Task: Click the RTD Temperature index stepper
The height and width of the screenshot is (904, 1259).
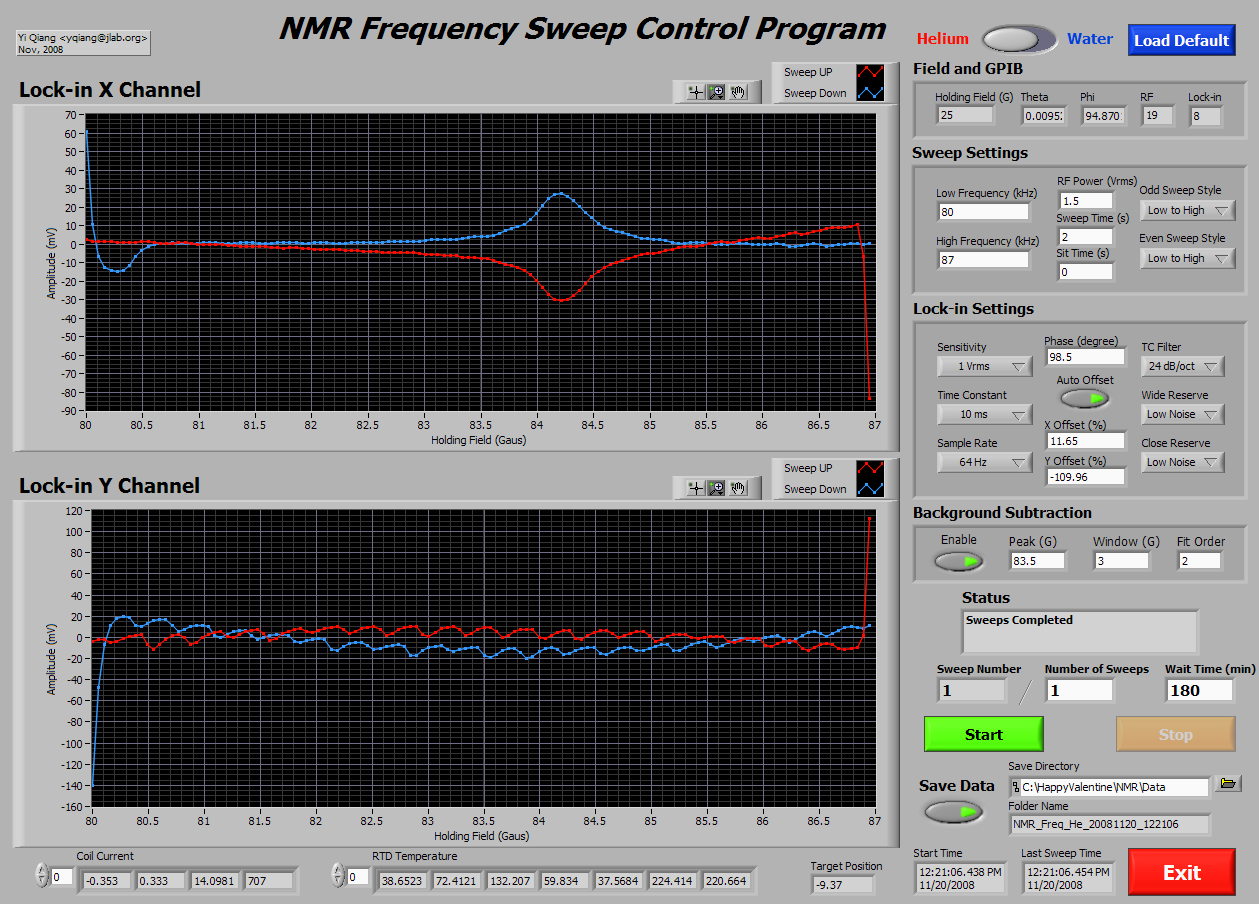Action: 336,876
